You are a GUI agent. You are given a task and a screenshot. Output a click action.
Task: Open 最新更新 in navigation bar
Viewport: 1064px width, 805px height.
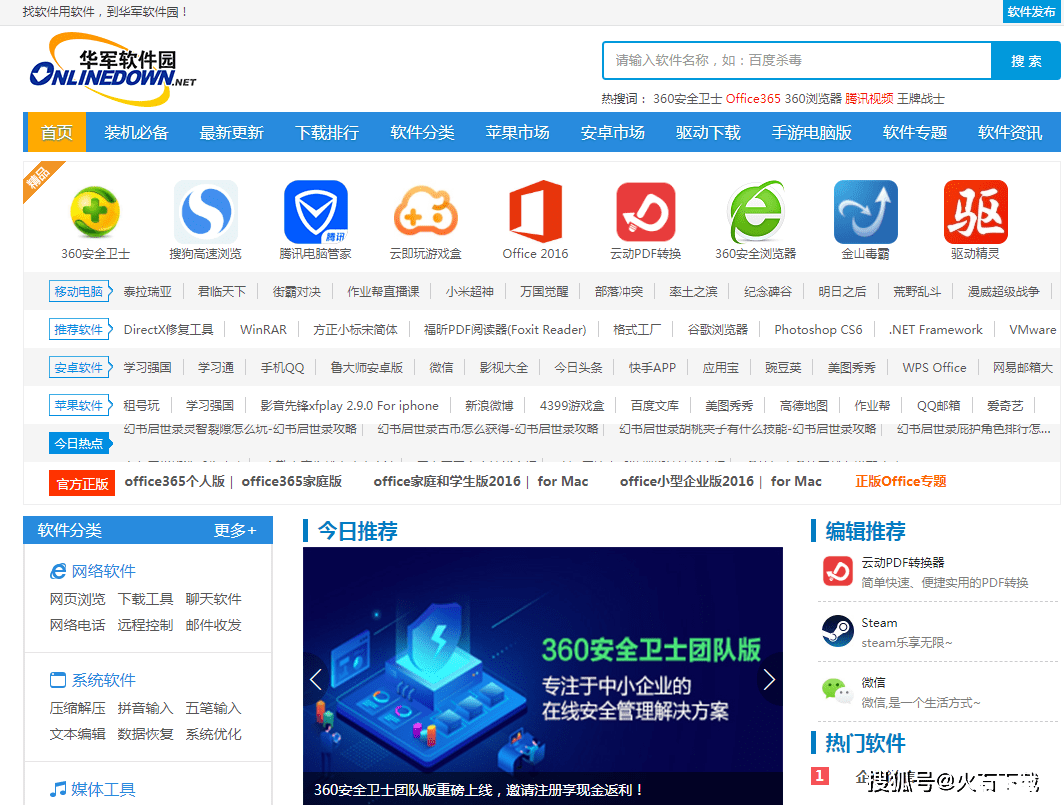coord(231,132)
